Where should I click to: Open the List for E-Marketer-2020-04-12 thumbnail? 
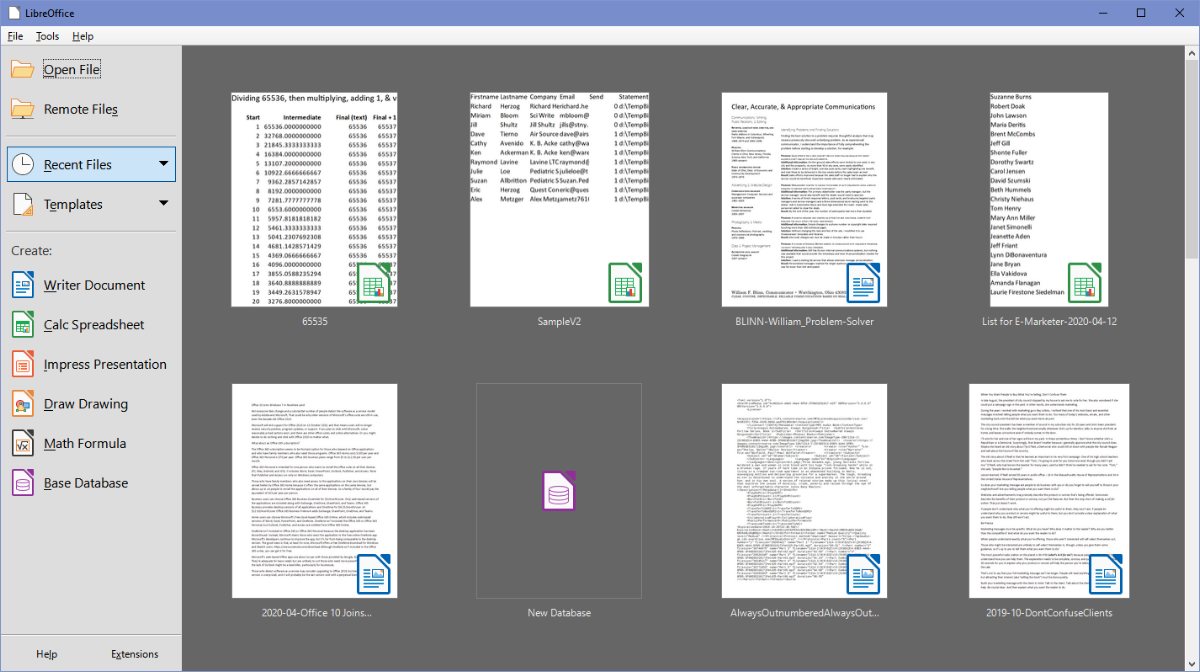(1048, 200)
